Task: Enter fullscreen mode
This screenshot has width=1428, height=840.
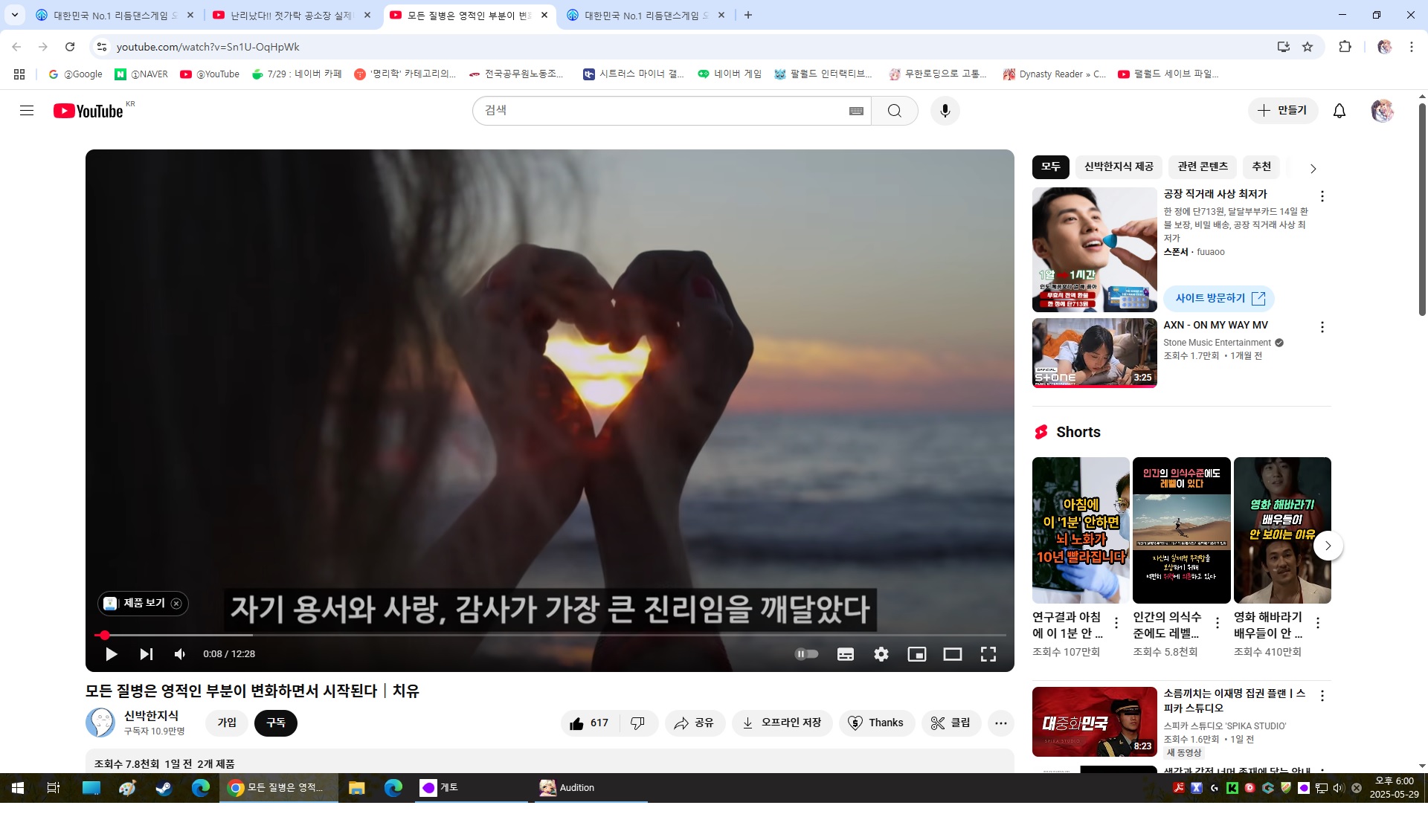Action: (988, 654)
